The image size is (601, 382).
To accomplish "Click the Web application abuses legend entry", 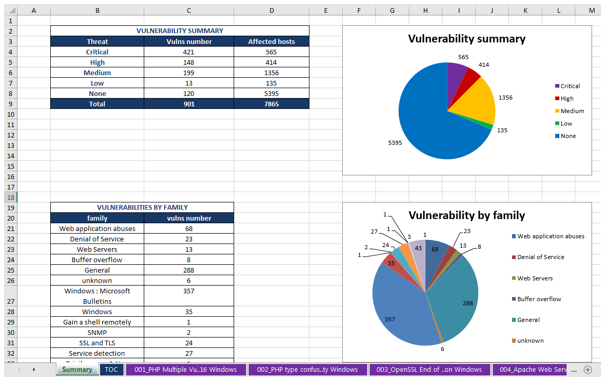I will point(548,236).
